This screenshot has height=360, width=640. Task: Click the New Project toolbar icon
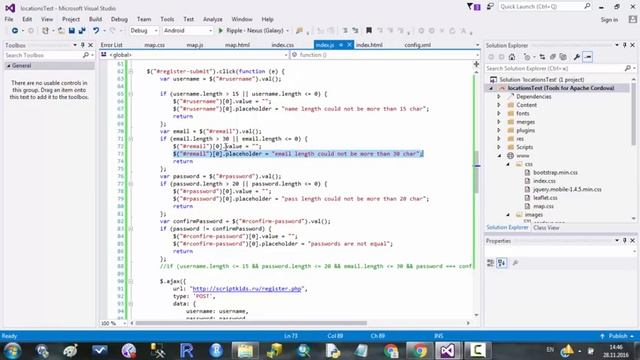pyautogui.click(x=45, y=31)
